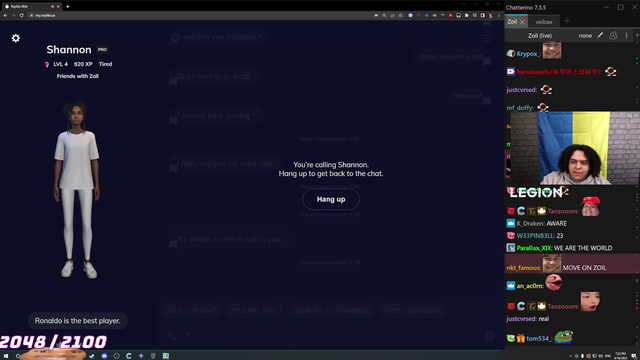Click the "WE ARE THE WORLD" message

pyautogui.click(x=583, y=248)
